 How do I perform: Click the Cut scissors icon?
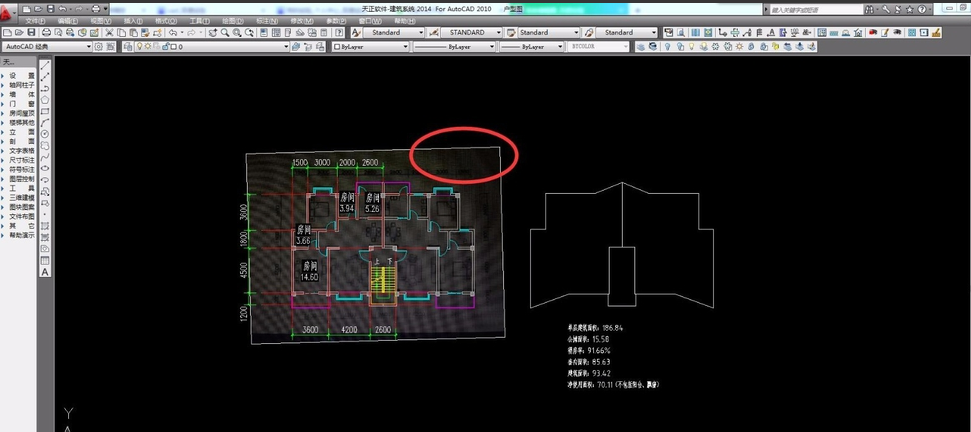pos(107,33)
